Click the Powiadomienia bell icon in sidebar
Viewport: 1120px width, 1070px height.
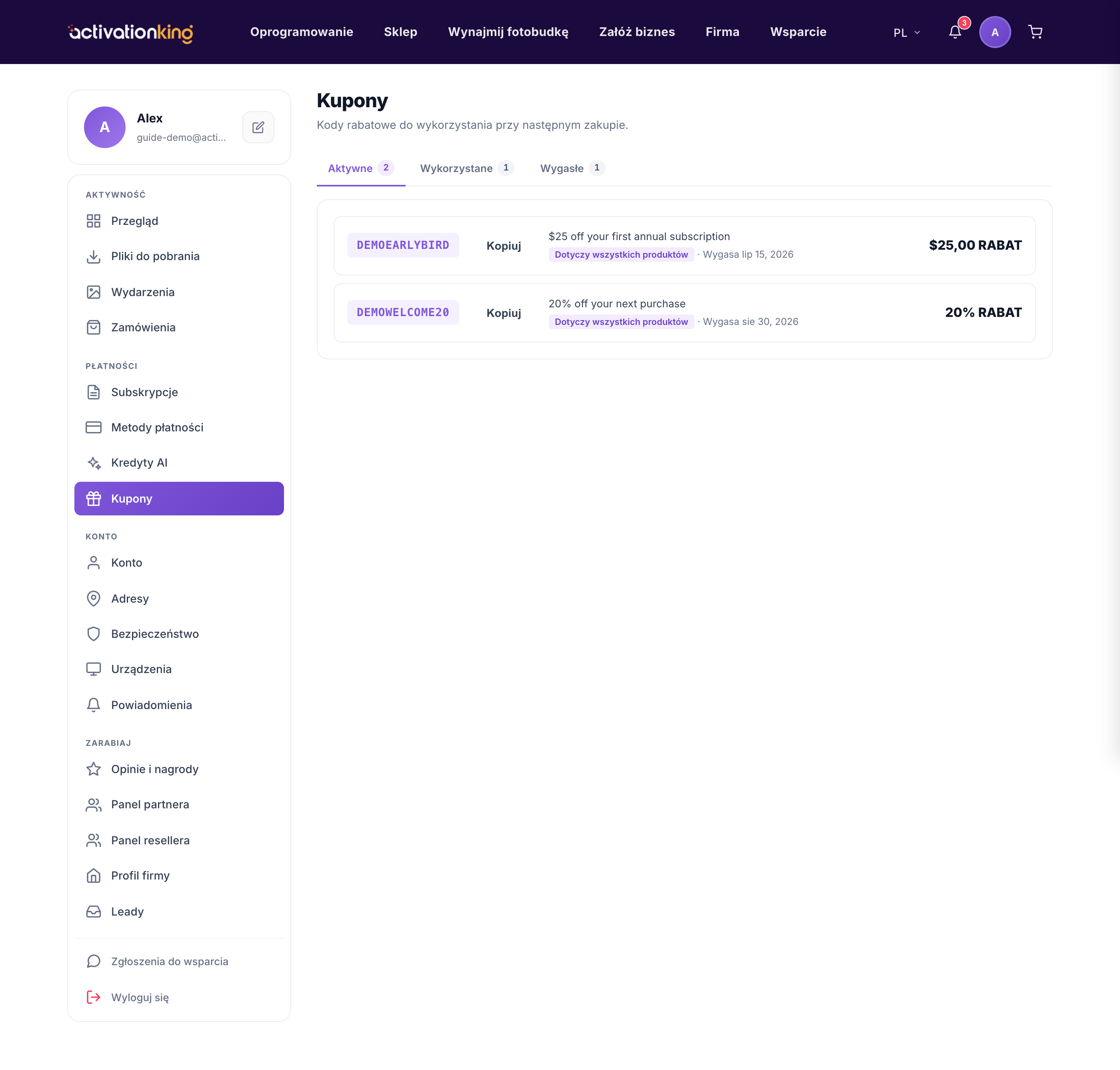pyautogui.click(x=94, y=705)
